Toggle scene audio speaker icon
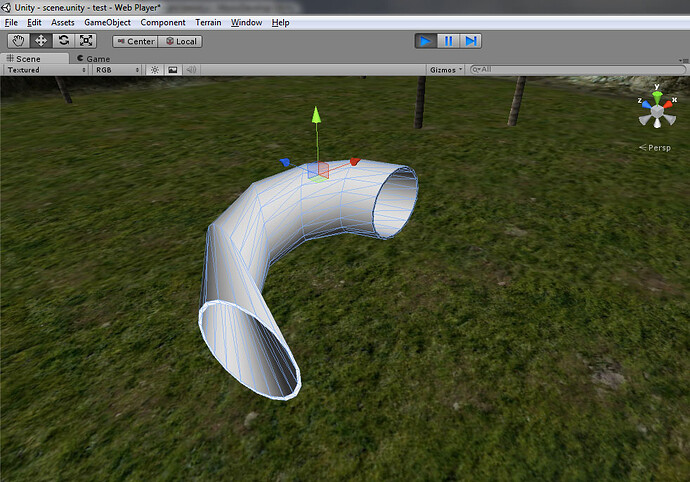690x482 pixels. coord(191,70)
